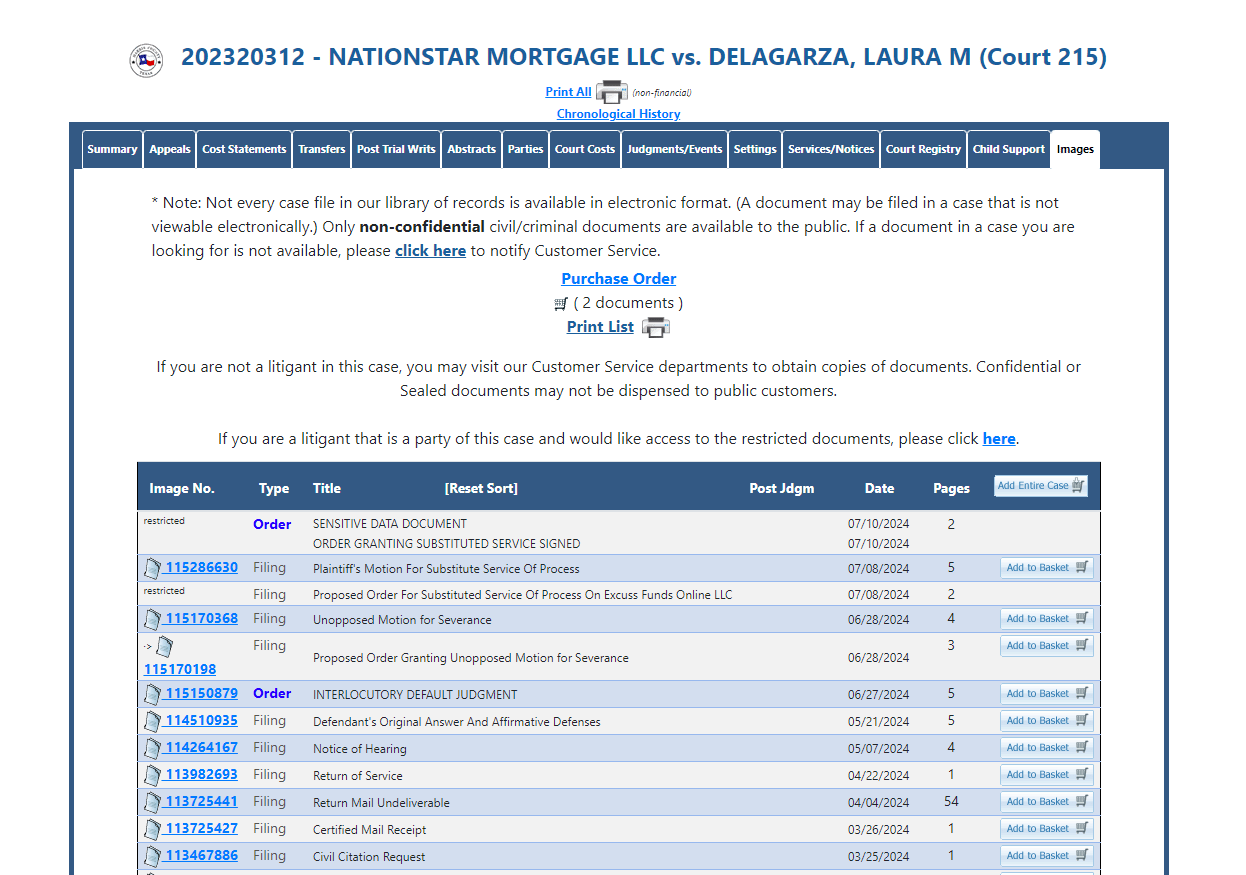1246x875 pixels.
Task: Open the Cost Statements tab
Action: point(244,149)
